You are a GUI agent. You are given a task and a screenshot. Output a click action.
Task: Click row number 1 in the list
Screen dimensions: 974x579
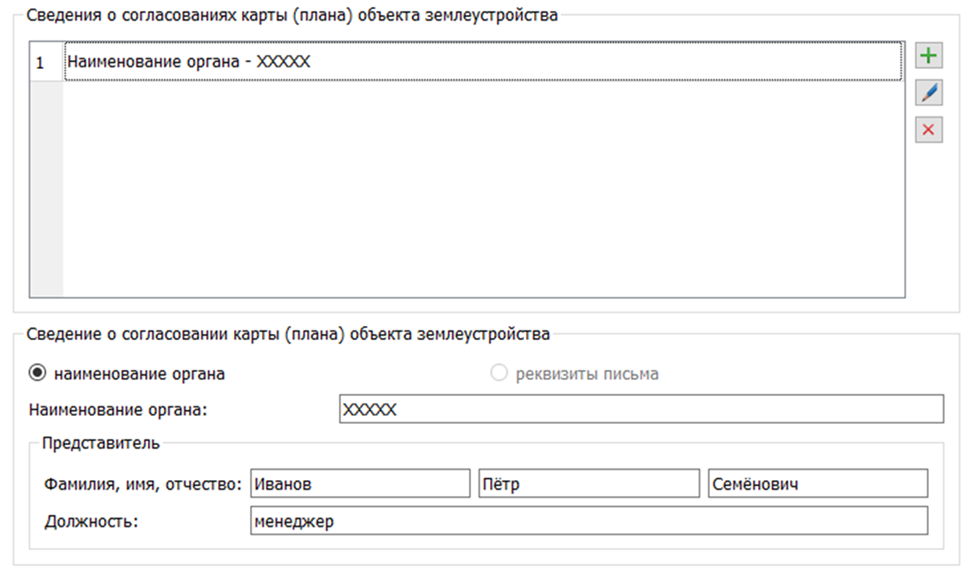tap(41, 62)
